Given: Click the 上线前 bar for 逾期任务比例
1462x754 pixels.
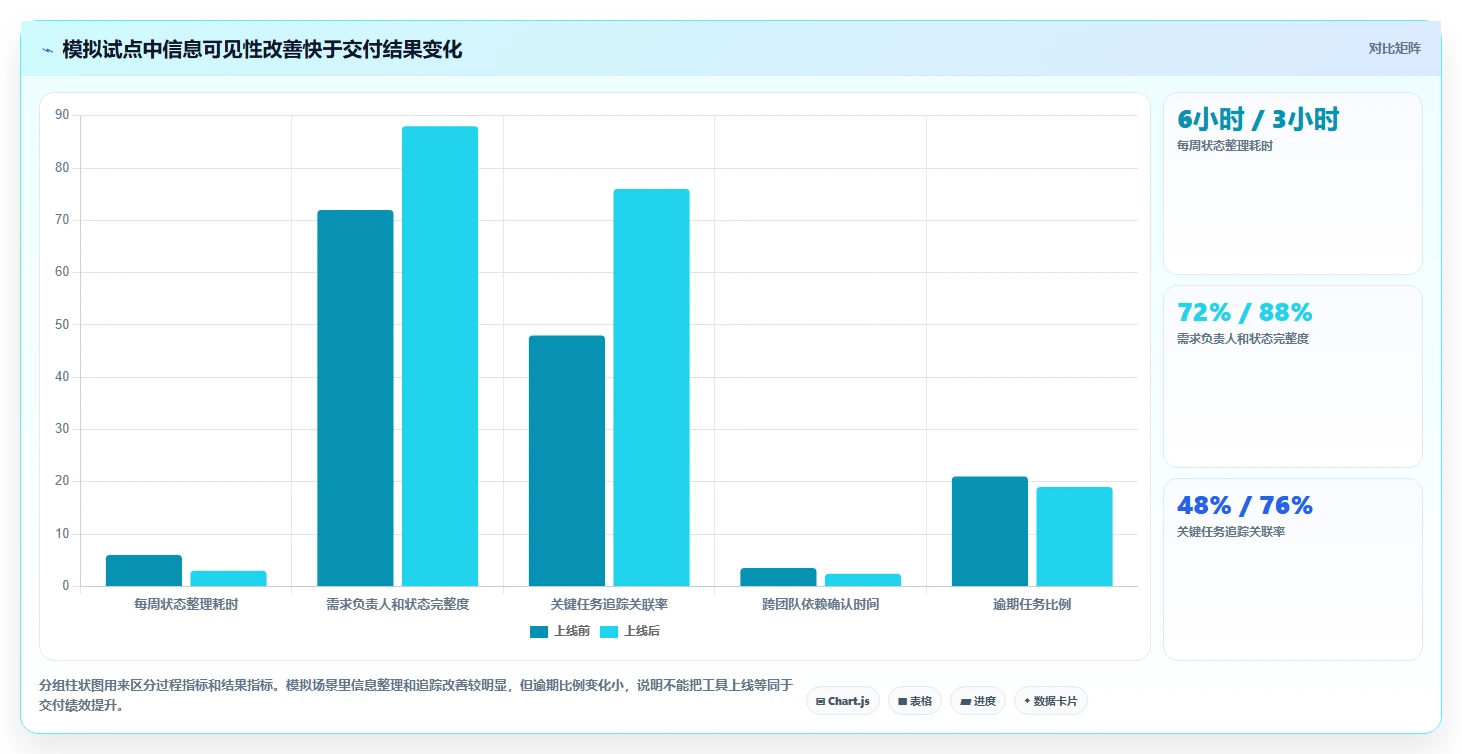Looking at the screenshot, I should [x=990, y=531].
